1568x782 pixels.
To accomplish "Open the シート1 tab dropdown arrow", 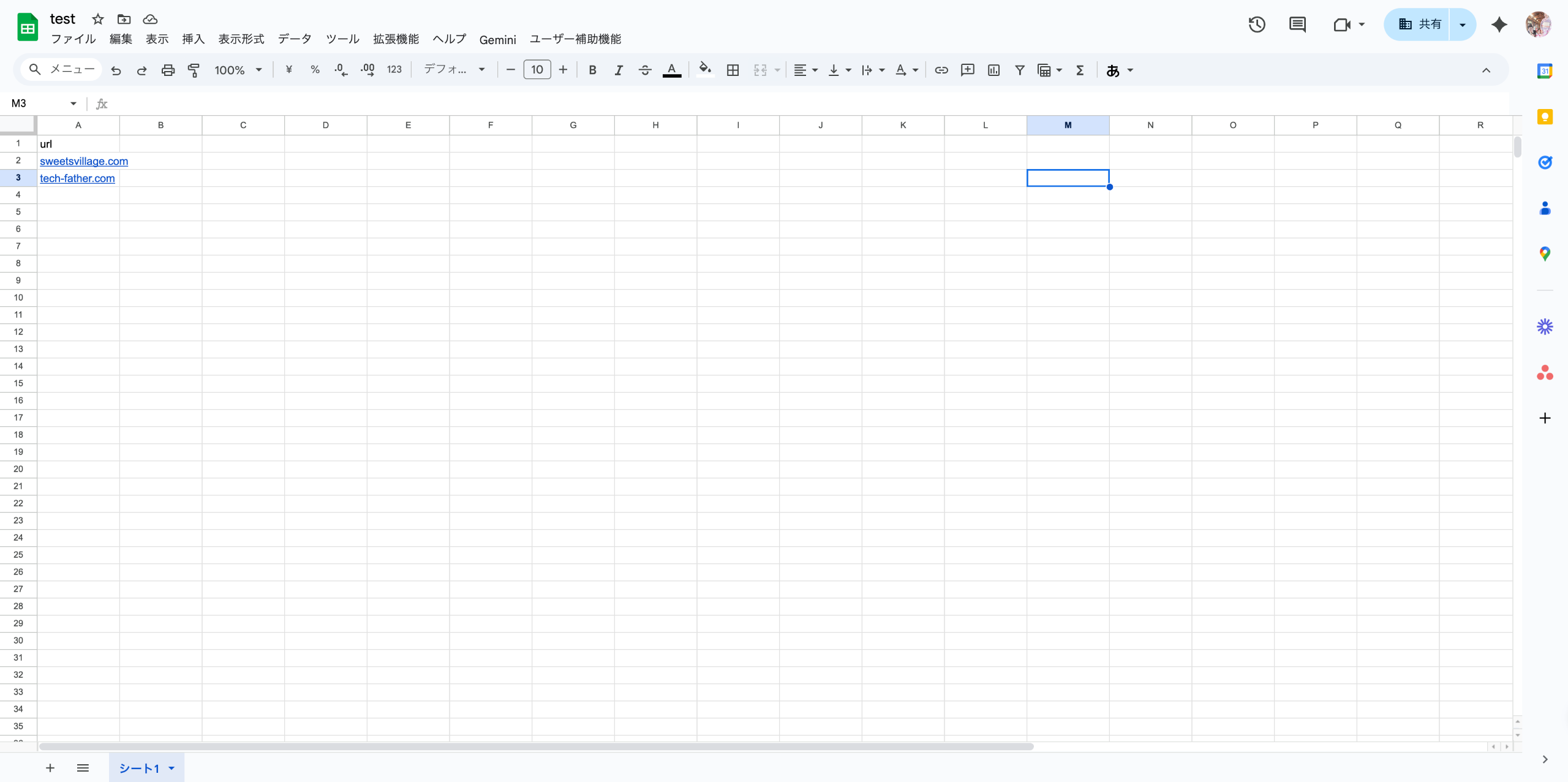I will tap(171, 768).
